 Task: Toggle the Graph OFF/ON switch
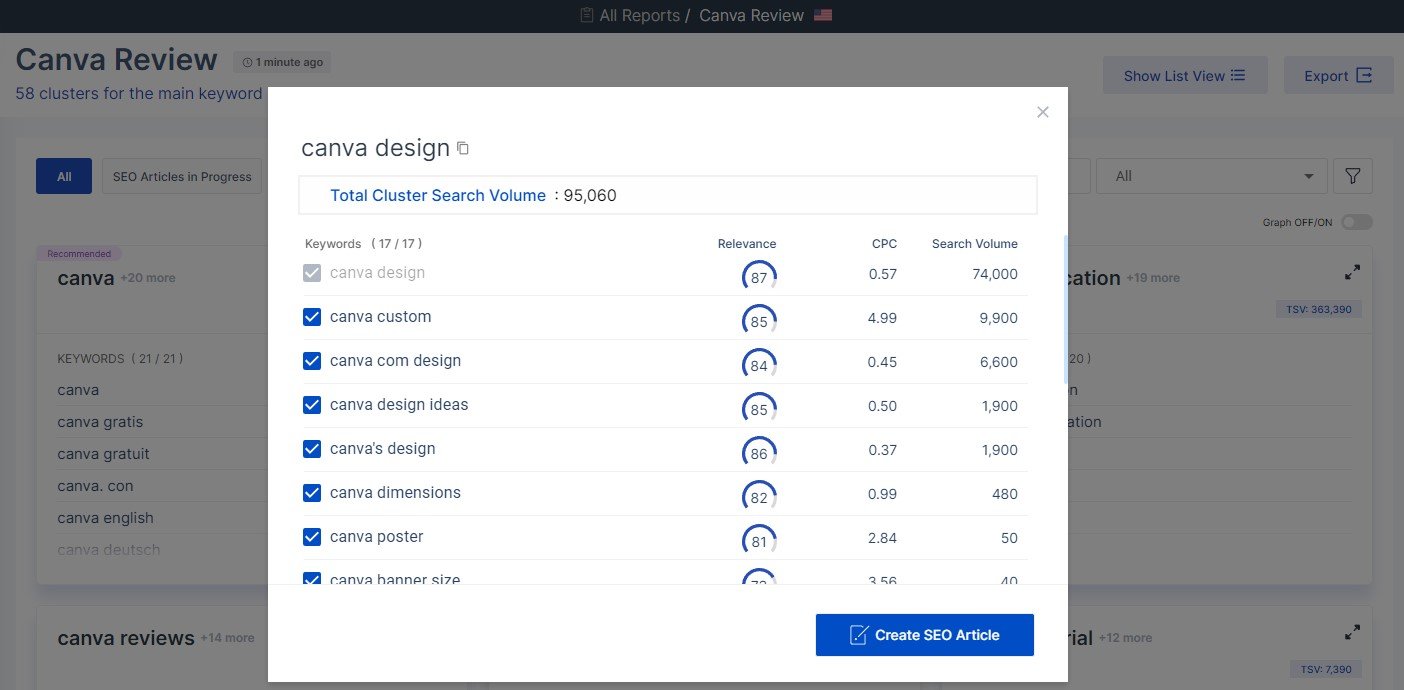point(1356,222)
